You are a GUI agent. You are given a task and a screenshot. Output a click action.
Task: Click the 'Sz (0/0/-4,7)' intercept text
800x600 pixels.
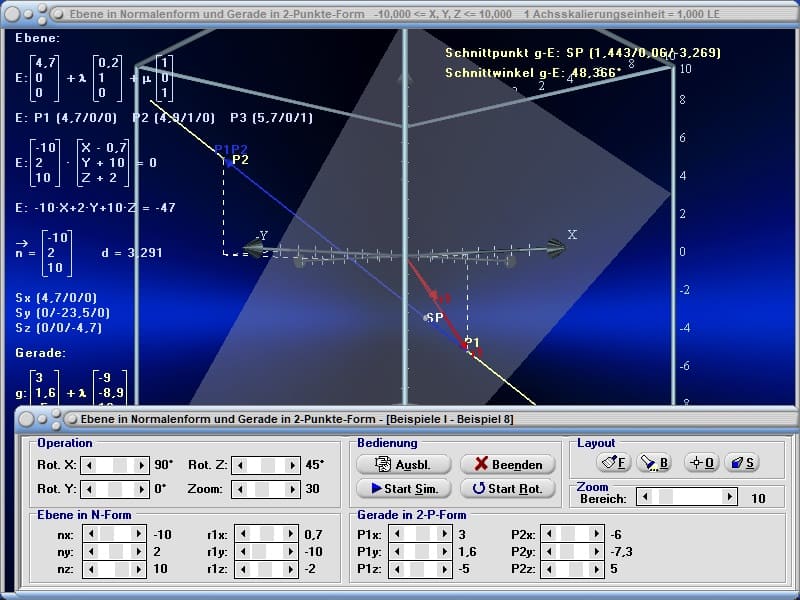59,328
